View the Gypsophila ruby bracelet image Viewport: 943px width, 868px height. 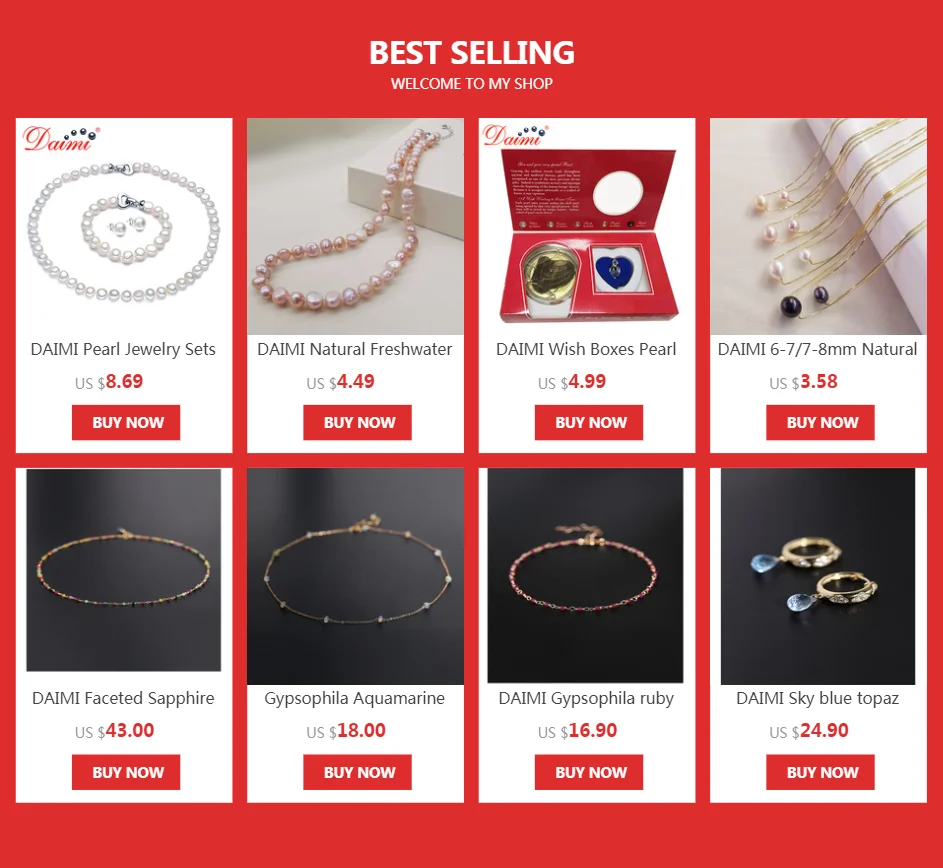585,576
